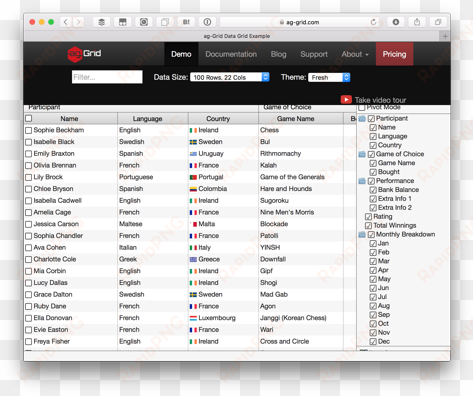Toggle the header select-all checkbox

(29, 118)
